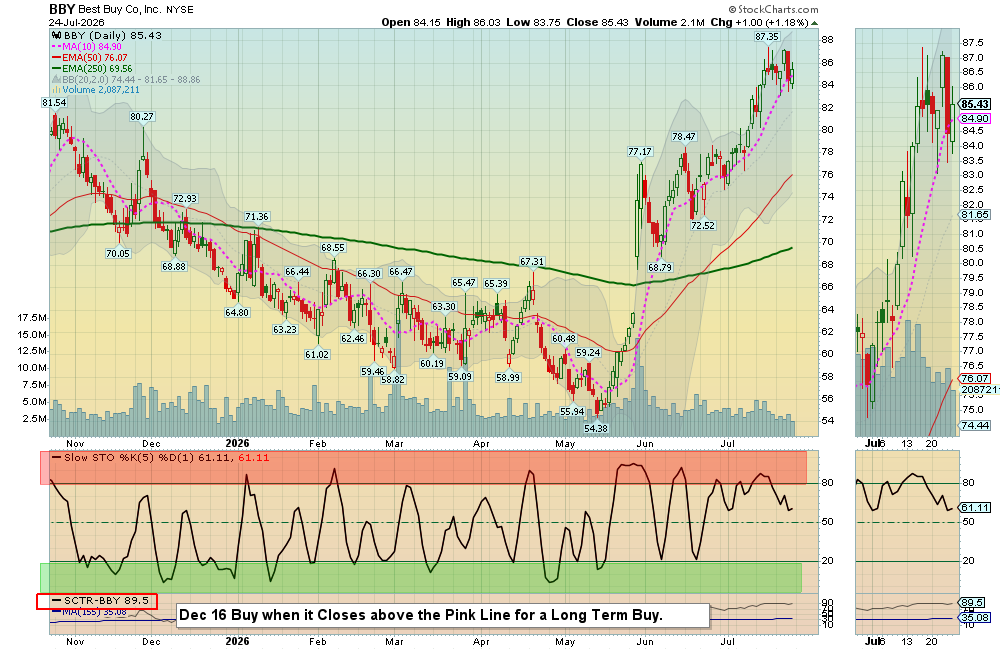1000x650 pixels.
Task: Click the 61.02 price label
Action: pos(317,354)
